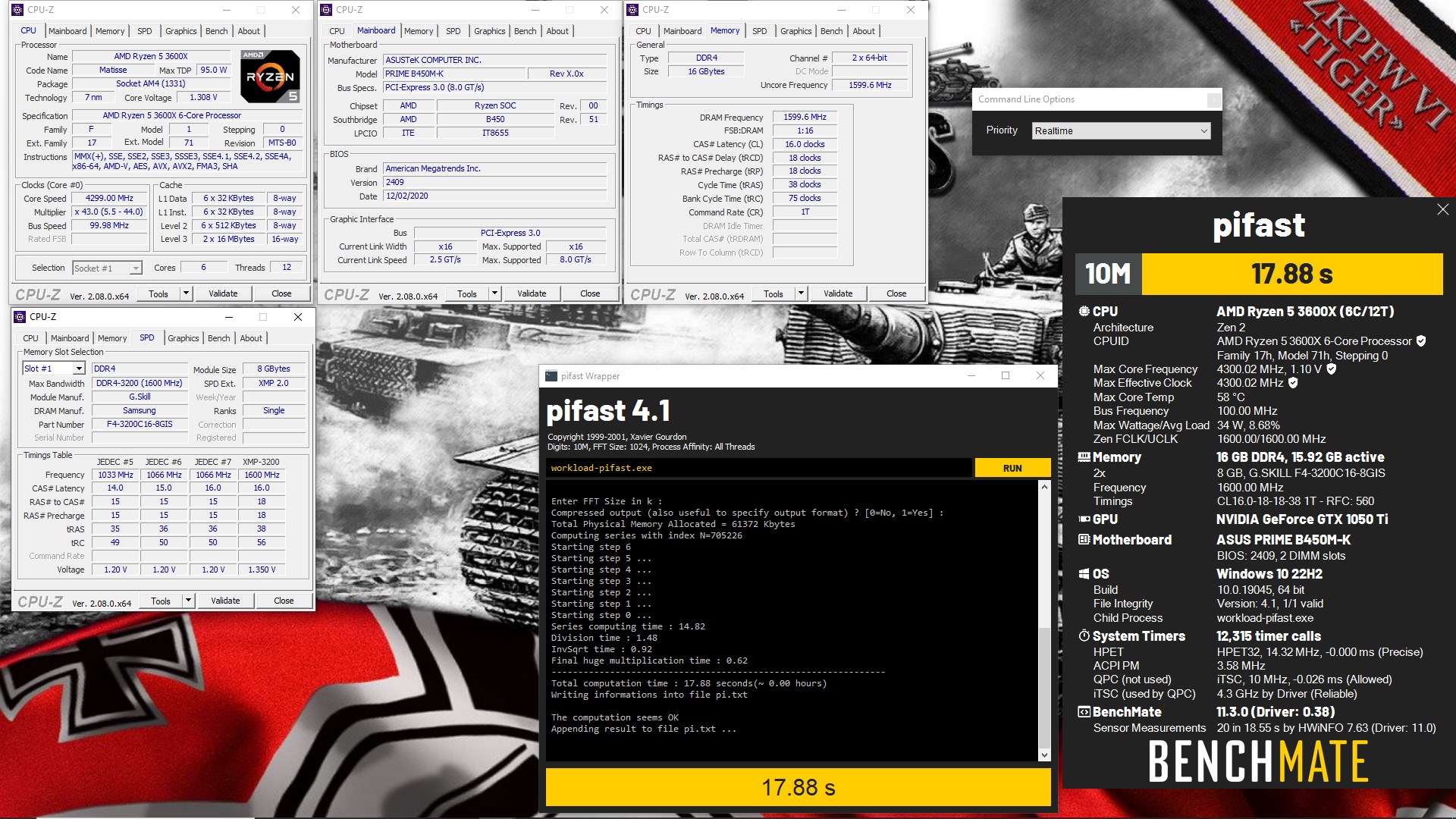Screen dimensions: 1456x819
Task: Click the CPU-Z title bar icon of the Memory window
Action: point(632,10)
